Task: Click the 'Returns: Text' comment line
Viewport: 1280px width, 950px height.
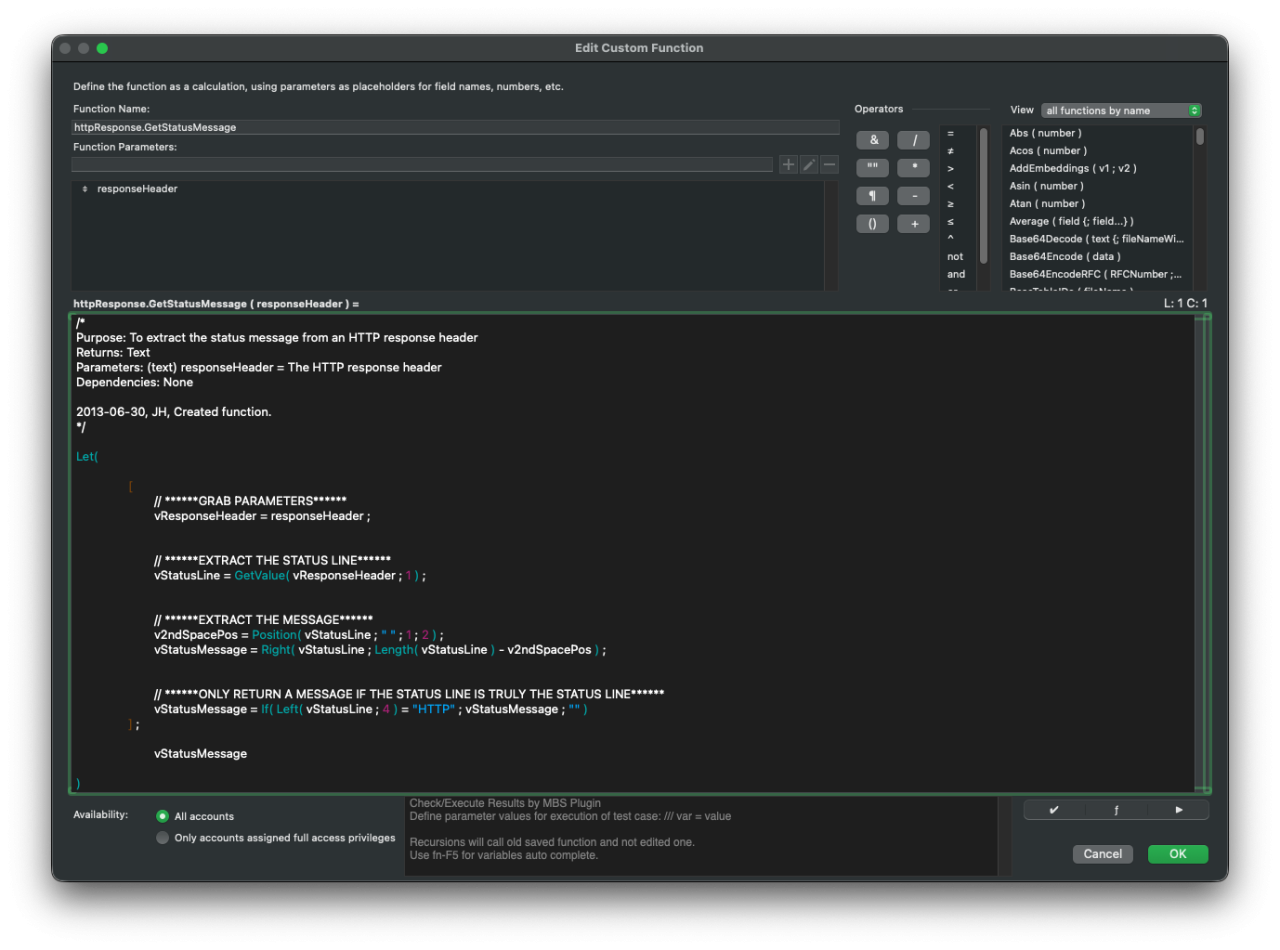Action: tap(113, 353)
